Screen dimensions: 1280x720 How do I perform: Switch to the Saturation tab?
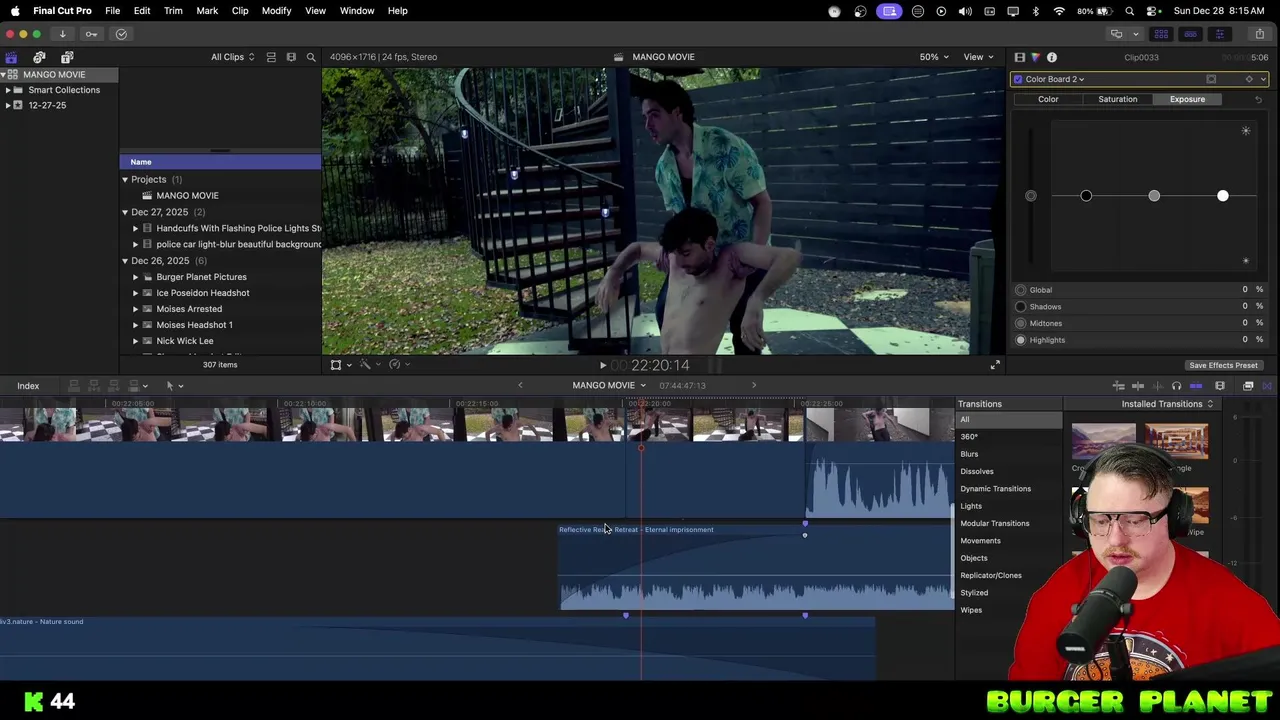1117,99
